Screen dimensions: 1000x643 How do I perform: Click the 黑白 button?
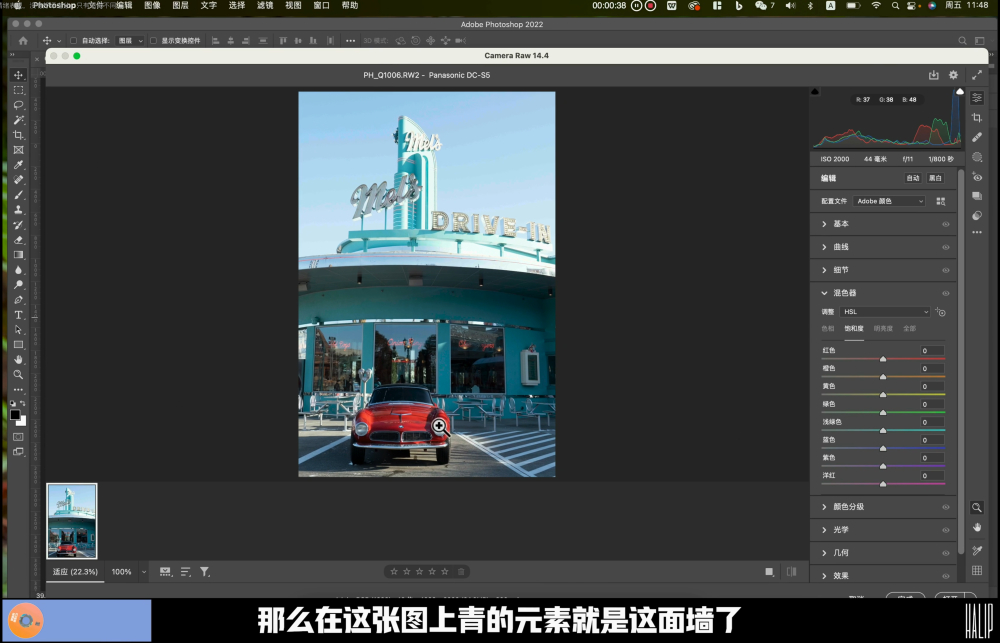pos(935,178)
